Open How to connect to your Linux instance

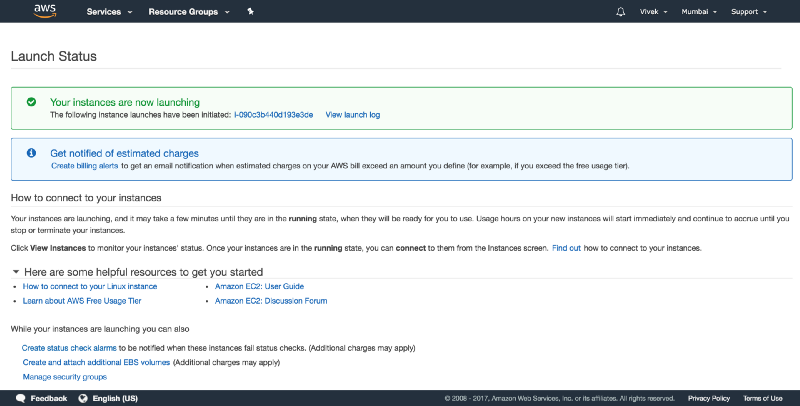90,287
